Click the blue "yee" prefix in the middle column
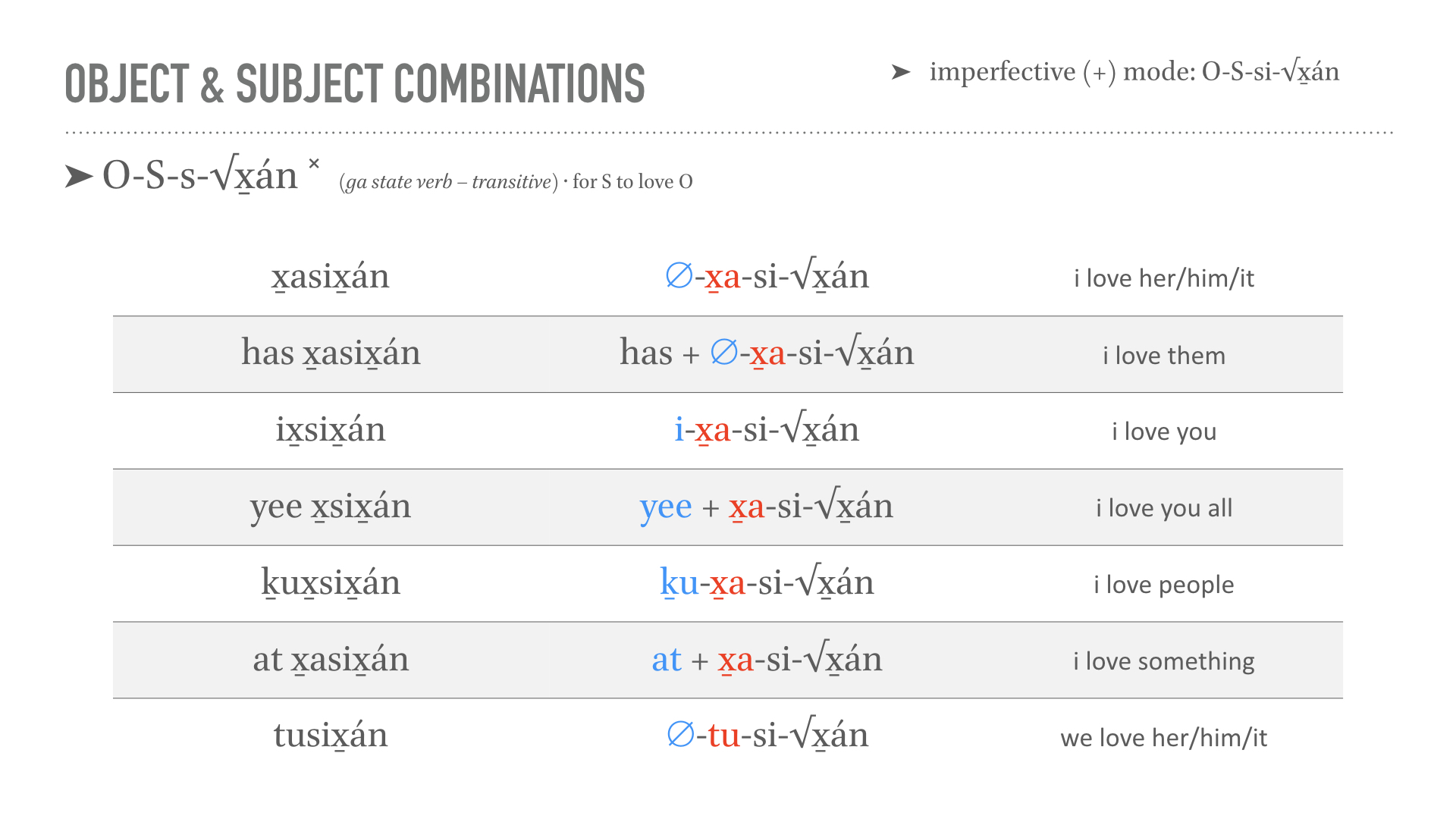 [x=665, y=507]
